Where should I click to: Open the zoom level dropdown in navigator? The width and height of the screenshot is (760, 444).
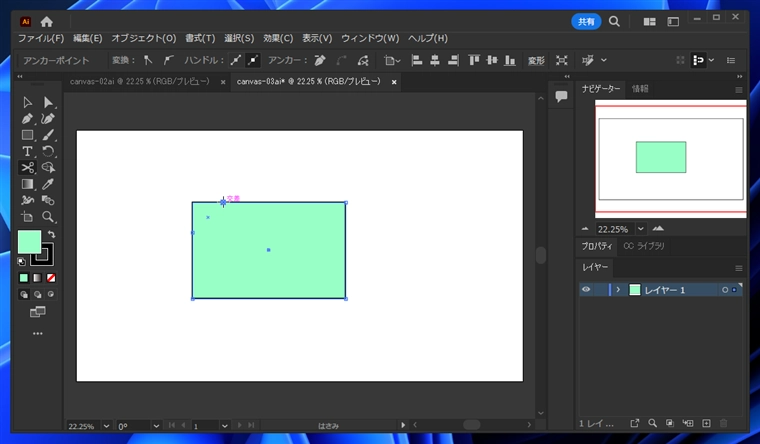pyautogui.click(x=640, y=229)
